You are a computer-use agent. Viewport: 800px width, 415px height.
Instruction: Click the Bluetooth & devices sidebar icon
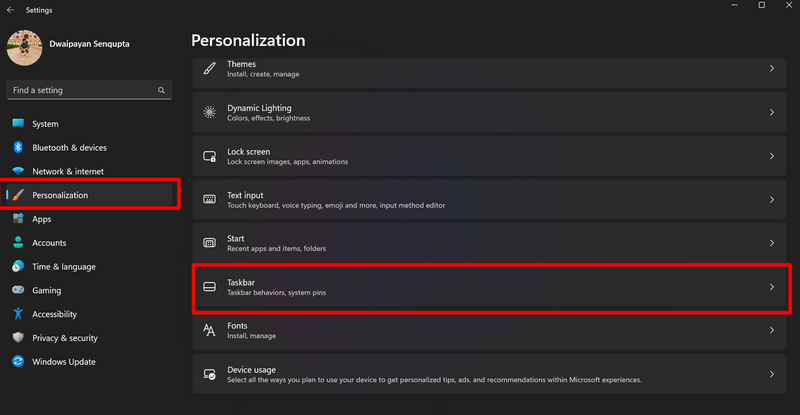(x=18, y=148)
